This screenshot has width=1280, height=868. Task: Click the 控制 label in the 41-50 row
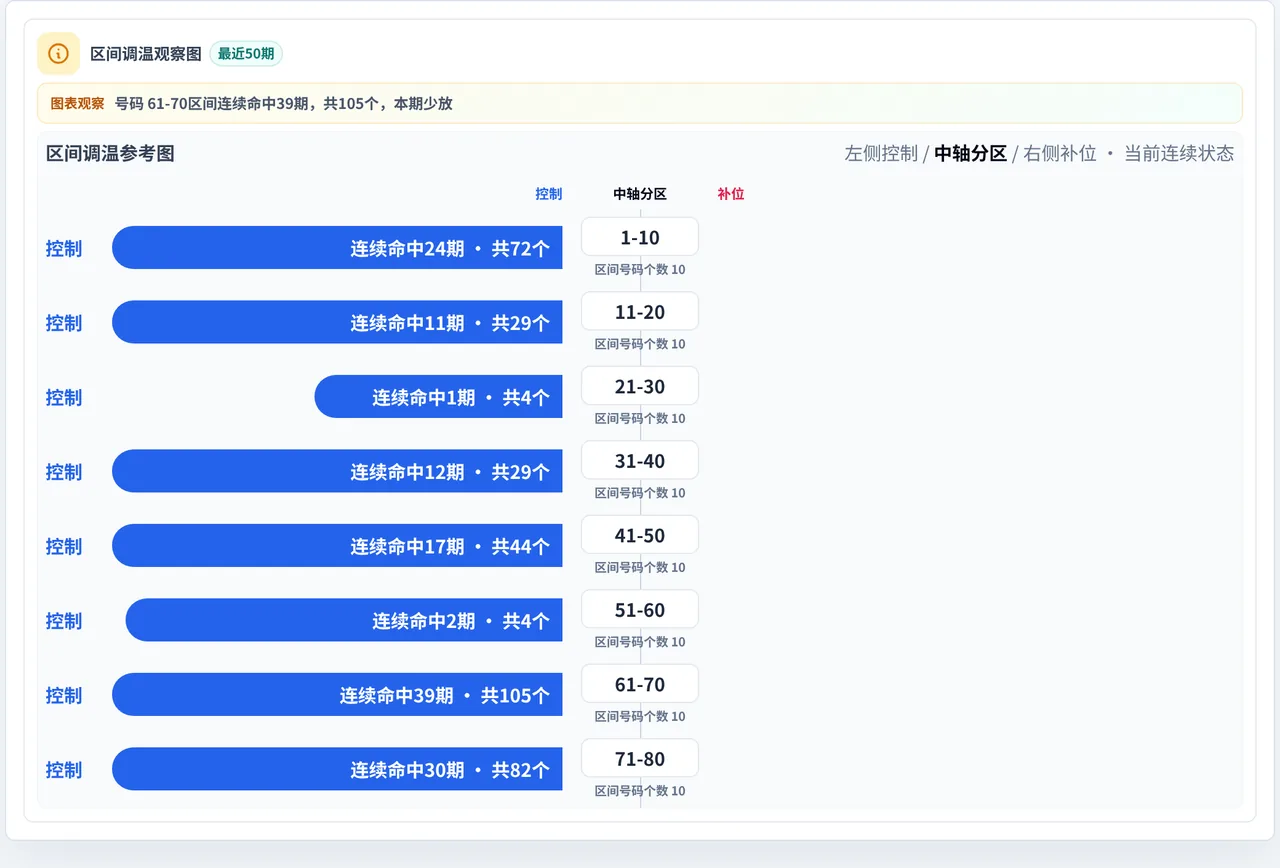pos(64,546)
